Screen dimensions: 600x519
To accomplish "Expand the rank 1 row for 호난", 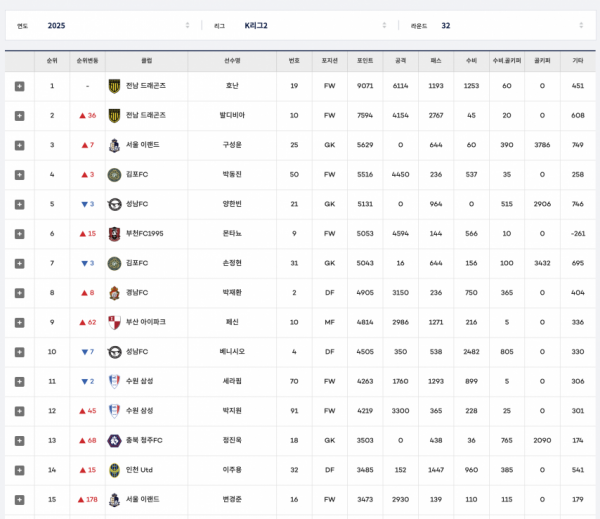I will [19, 86].
